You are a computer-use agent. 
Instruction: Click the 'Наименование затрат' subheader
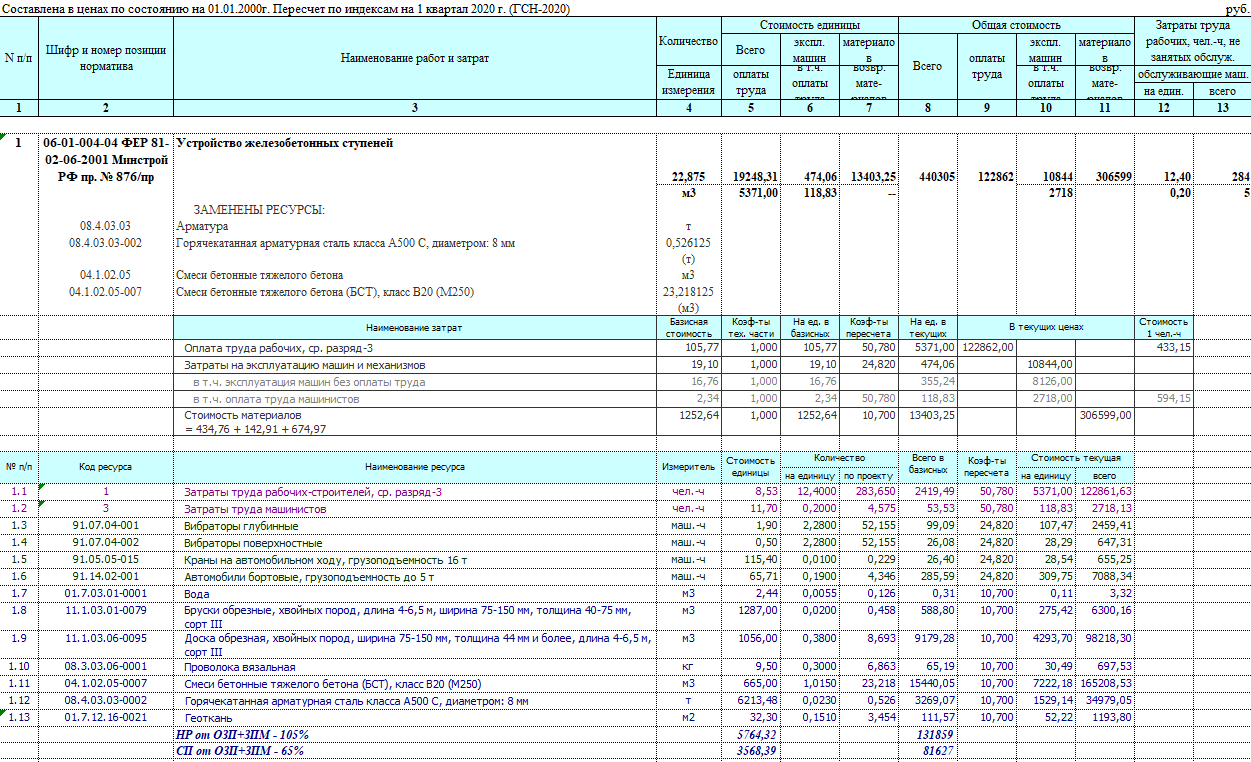414,328
